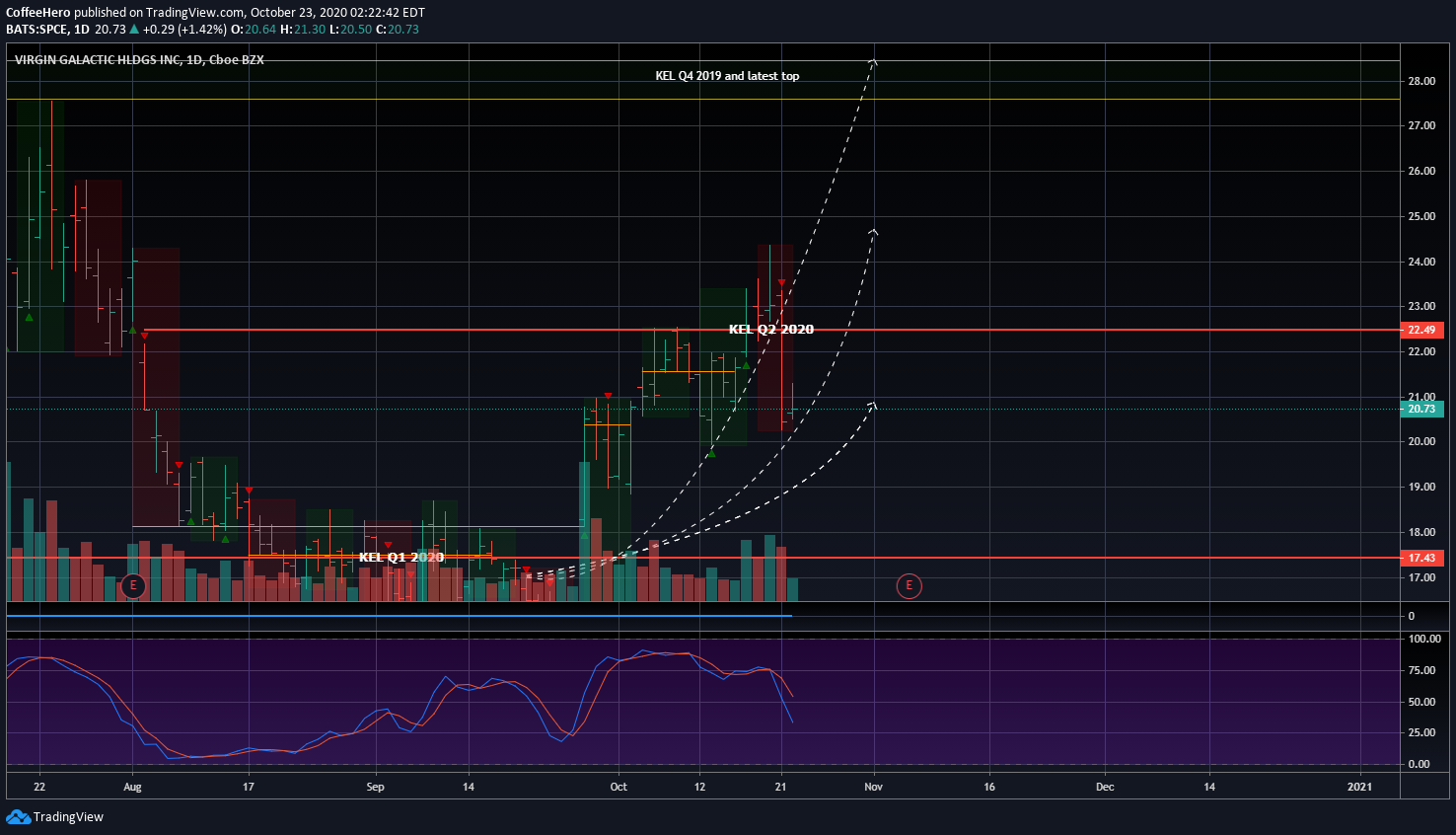Click the CoffeeHero author name
Image resolution: width=1456 pixels, height=835 pixels.
click(38, 13)
